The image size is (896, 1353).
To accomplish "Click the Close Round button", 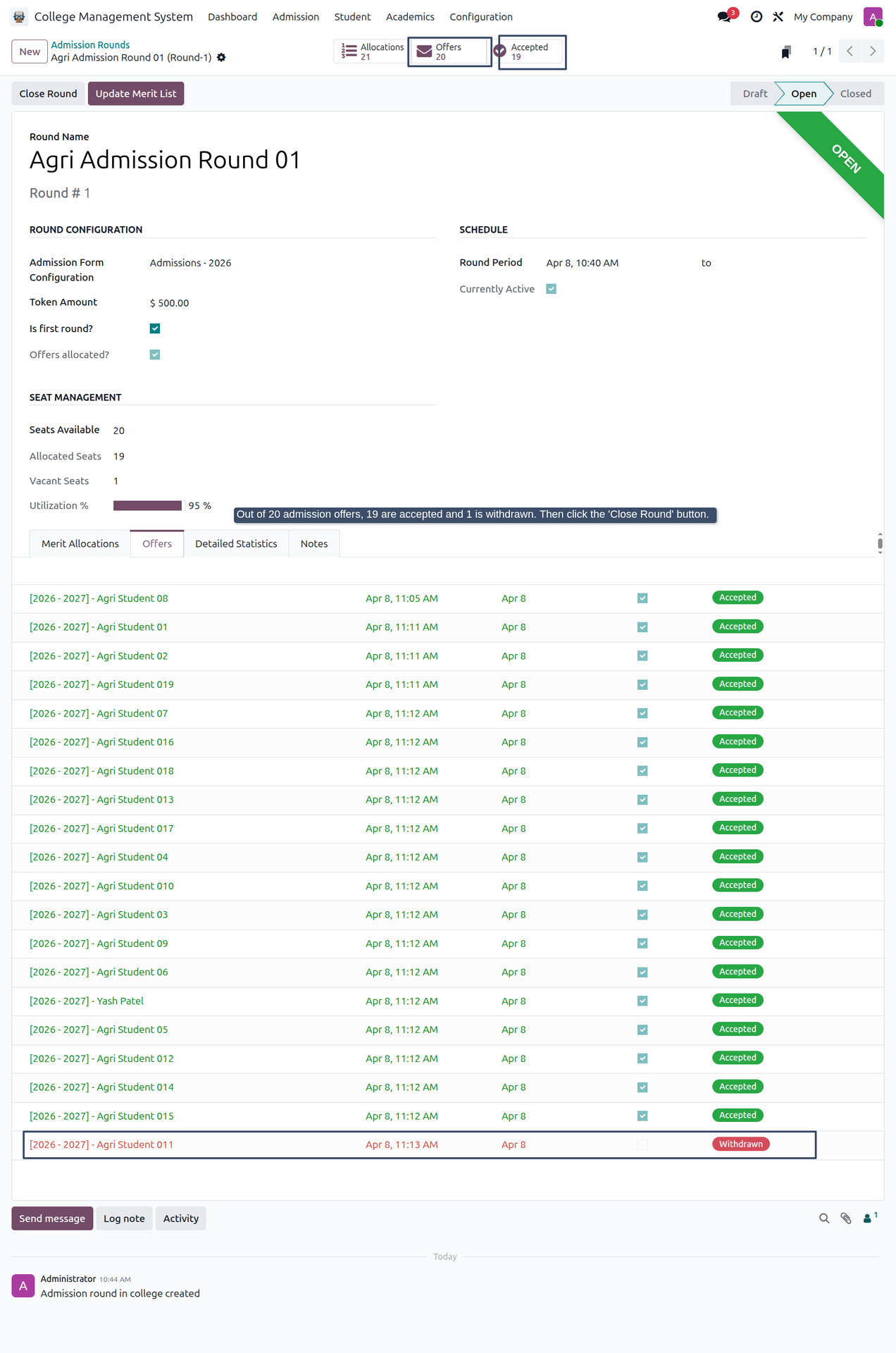I will 48,94.
